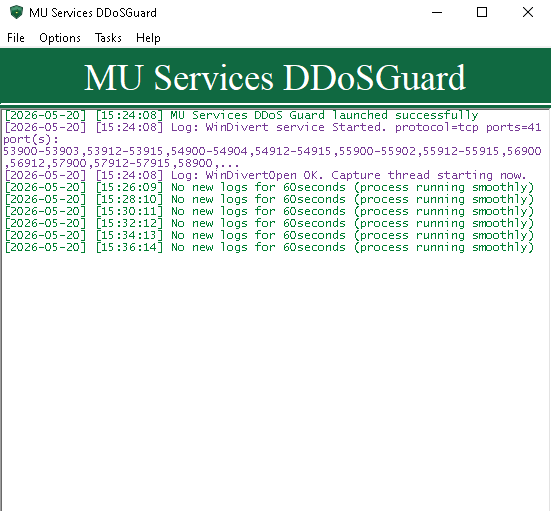This screenshot has width=553, height=511.
Task: Open the File menu
Action: coord(16,38)
